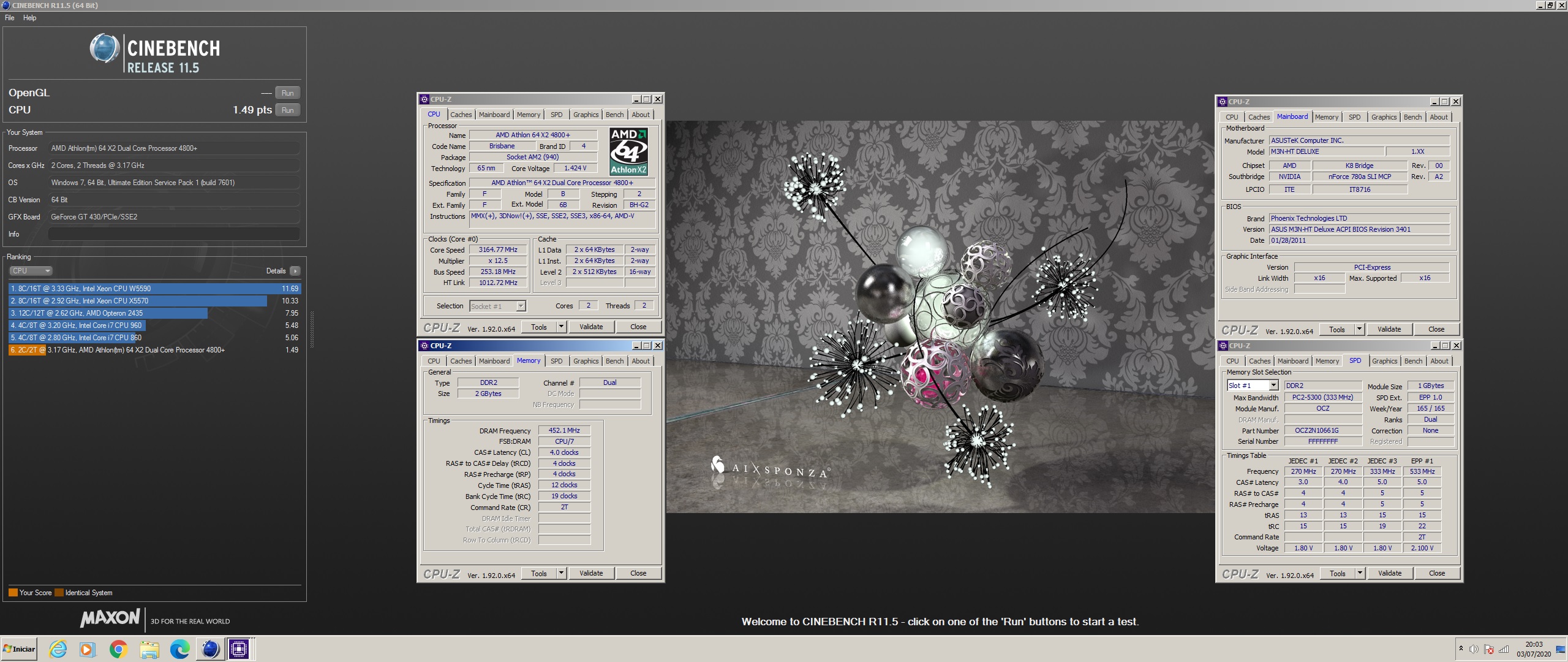Viewport: 1568px width, 662px height.
Task: Open Tools dropdown arrow in CPU-Z Memory window
Action: (560, 573)
